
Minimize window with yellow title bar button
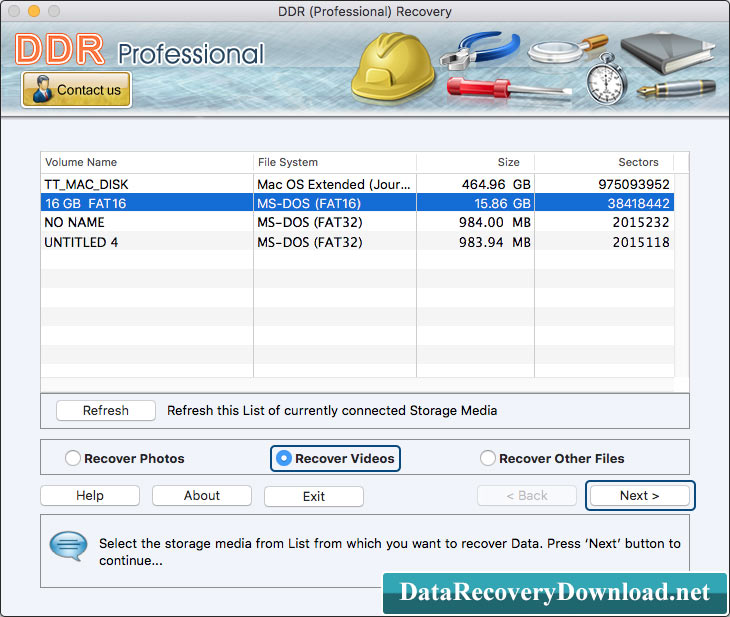pyautogui.click(x=34, y=11)
